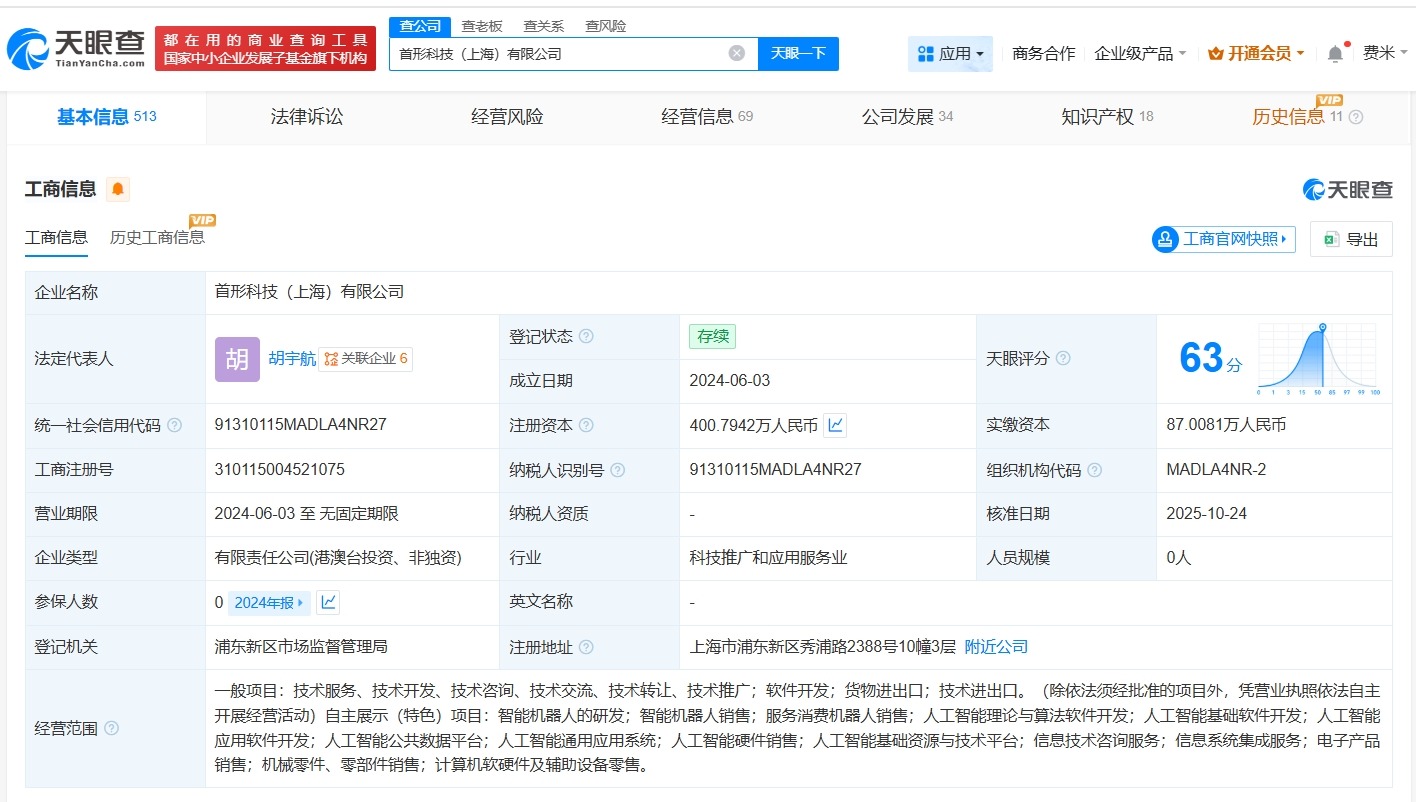This screenshot has width=1416, height=802.
Task: Open the 附近公司 link
Action: click(995, 647)
